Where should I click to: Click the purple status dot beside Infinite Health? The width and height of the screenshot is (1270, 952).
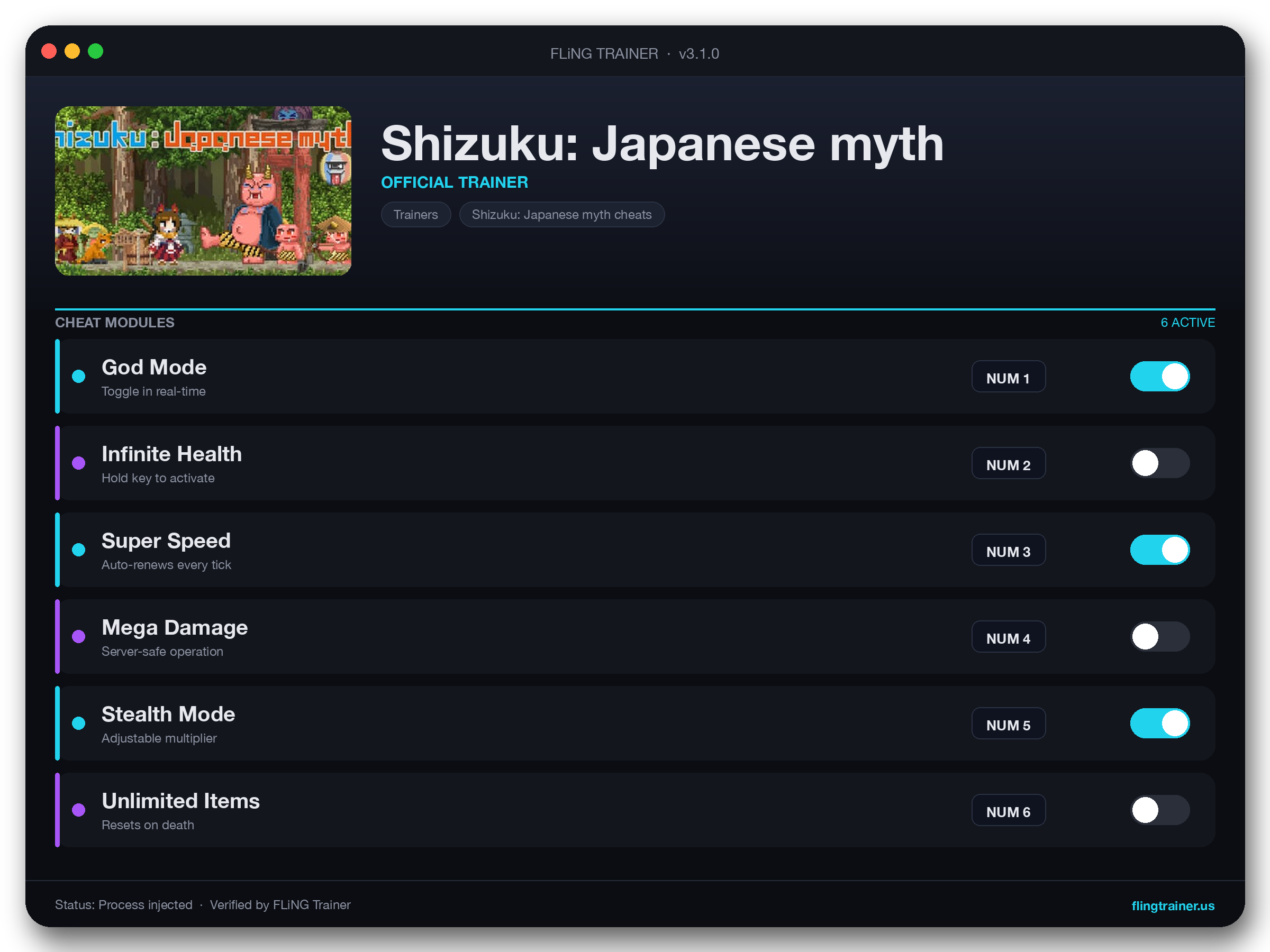(79, 463)
